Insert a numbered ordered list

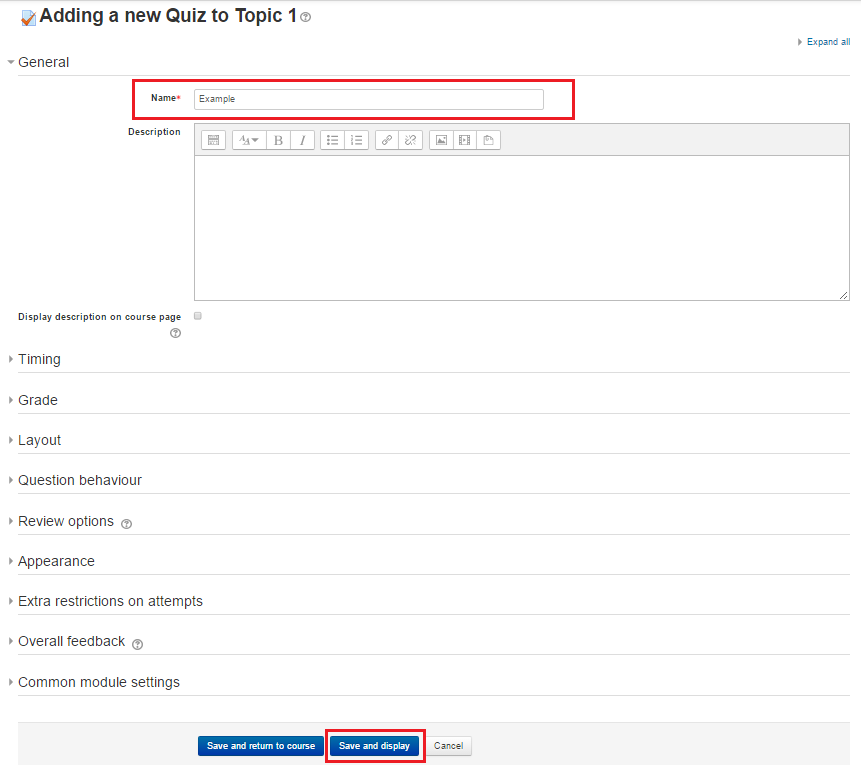[356, 140]
